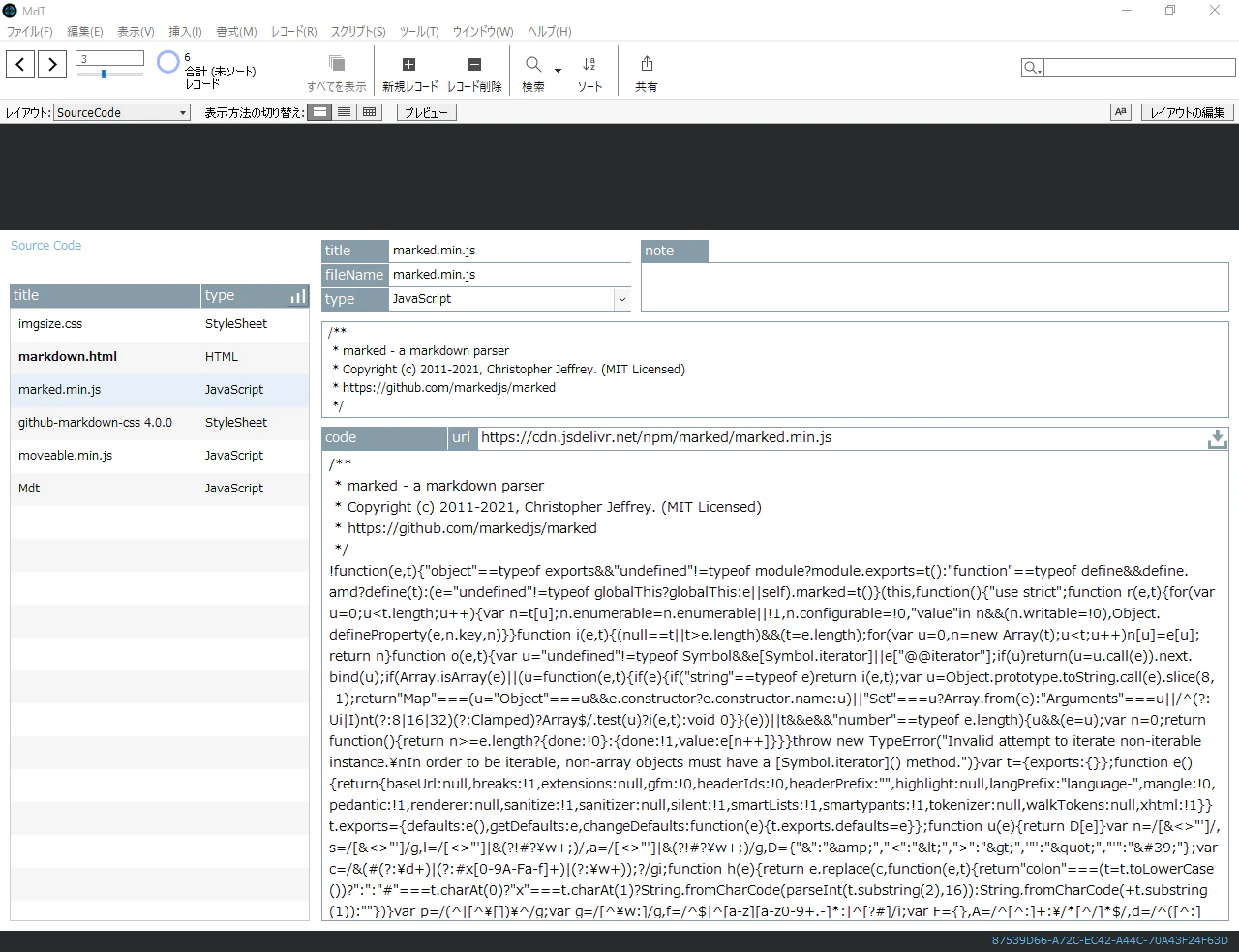Image resolution: width=1239 pixels, height=952 pixels.
Task: Sort by the title column header
Action: (106, 296)
